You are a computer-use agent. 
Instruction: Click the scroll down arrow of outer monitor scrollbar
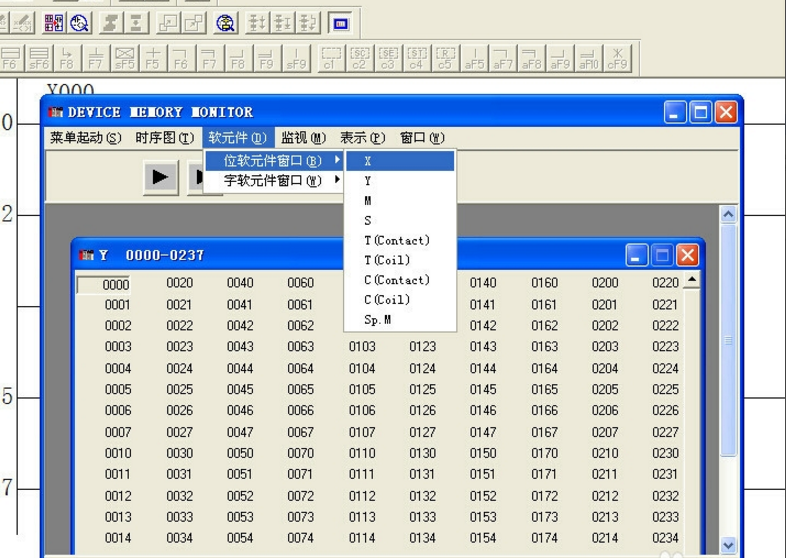click(728, 545)
